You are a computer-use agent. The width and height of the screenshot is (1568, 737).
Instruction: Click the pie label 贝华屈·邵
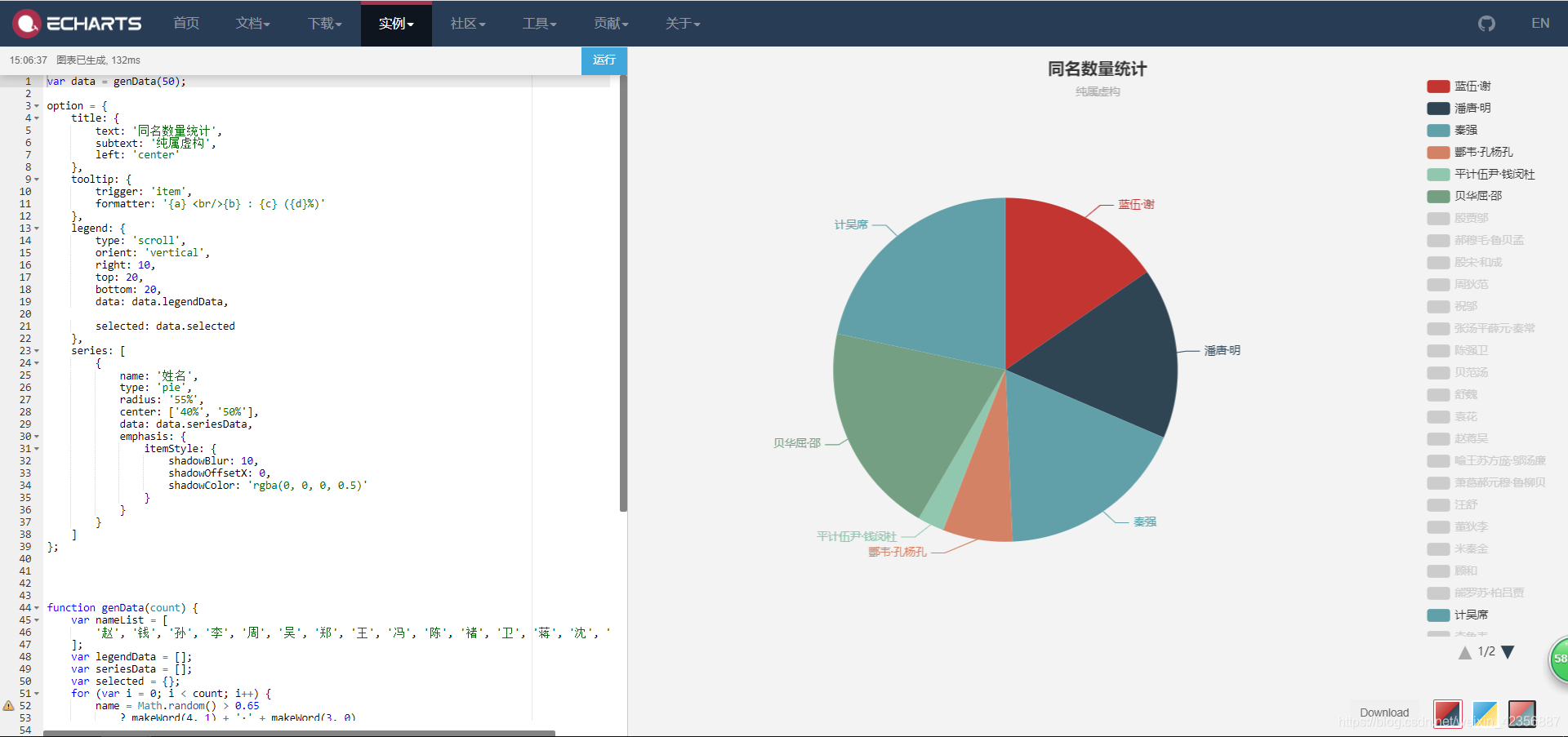coord(797,443)
